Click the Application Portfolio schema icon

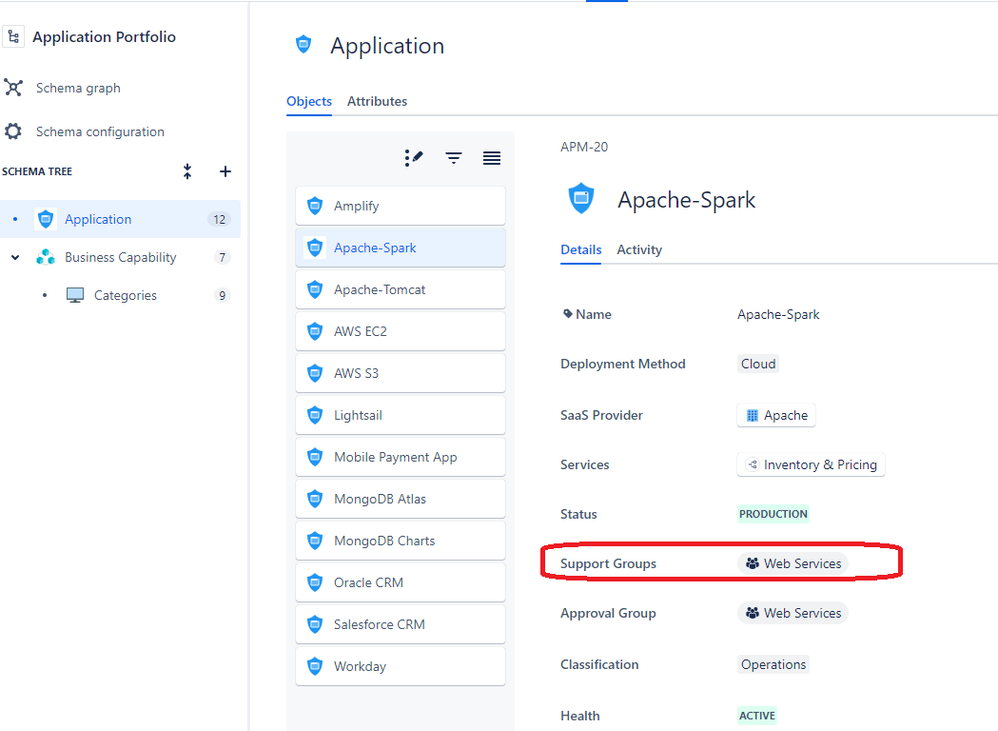click(x=13, y=37)
